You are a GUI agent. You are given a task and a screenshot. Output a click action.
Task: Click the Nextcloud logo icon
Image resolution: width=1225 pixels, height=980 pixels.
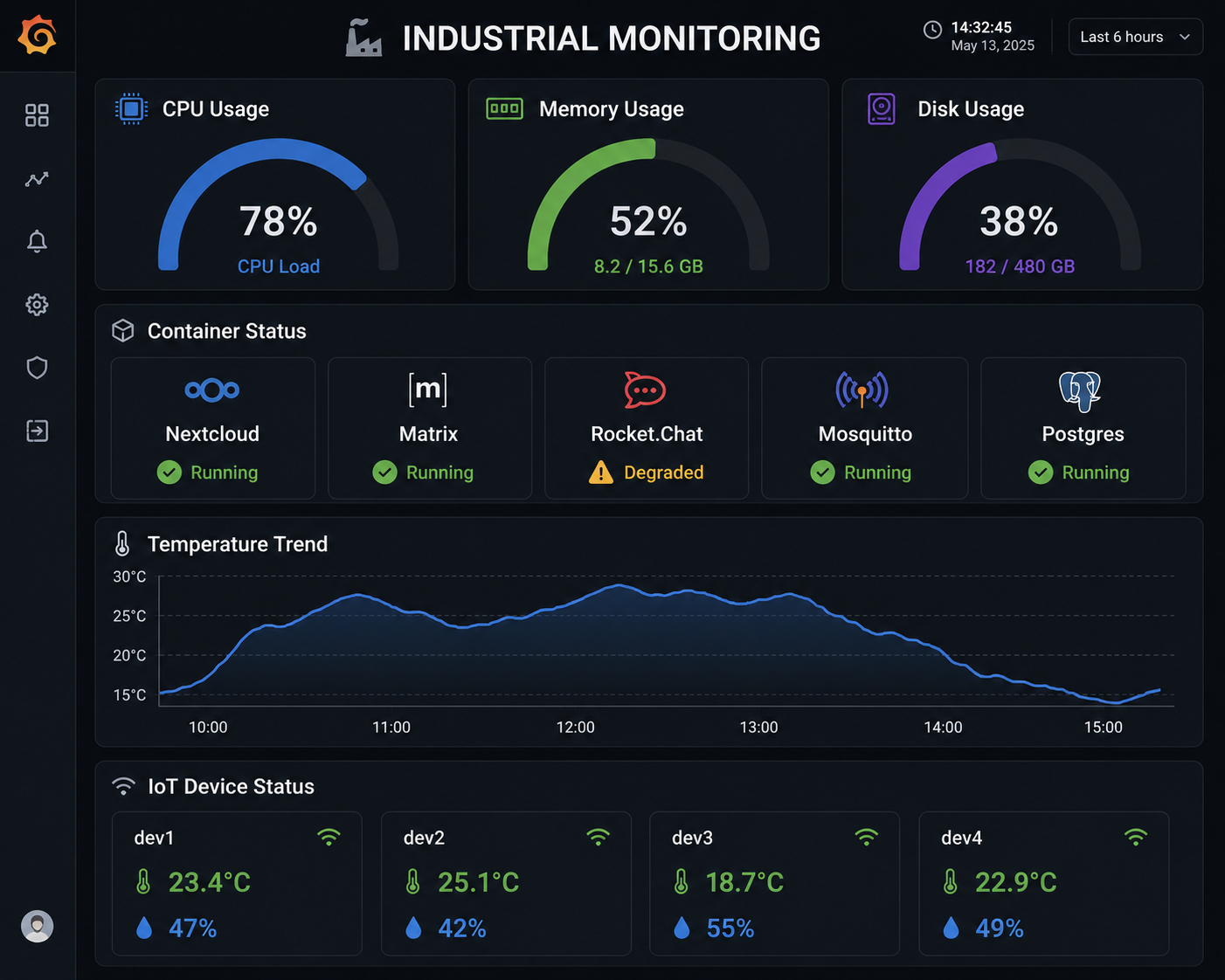212,390
